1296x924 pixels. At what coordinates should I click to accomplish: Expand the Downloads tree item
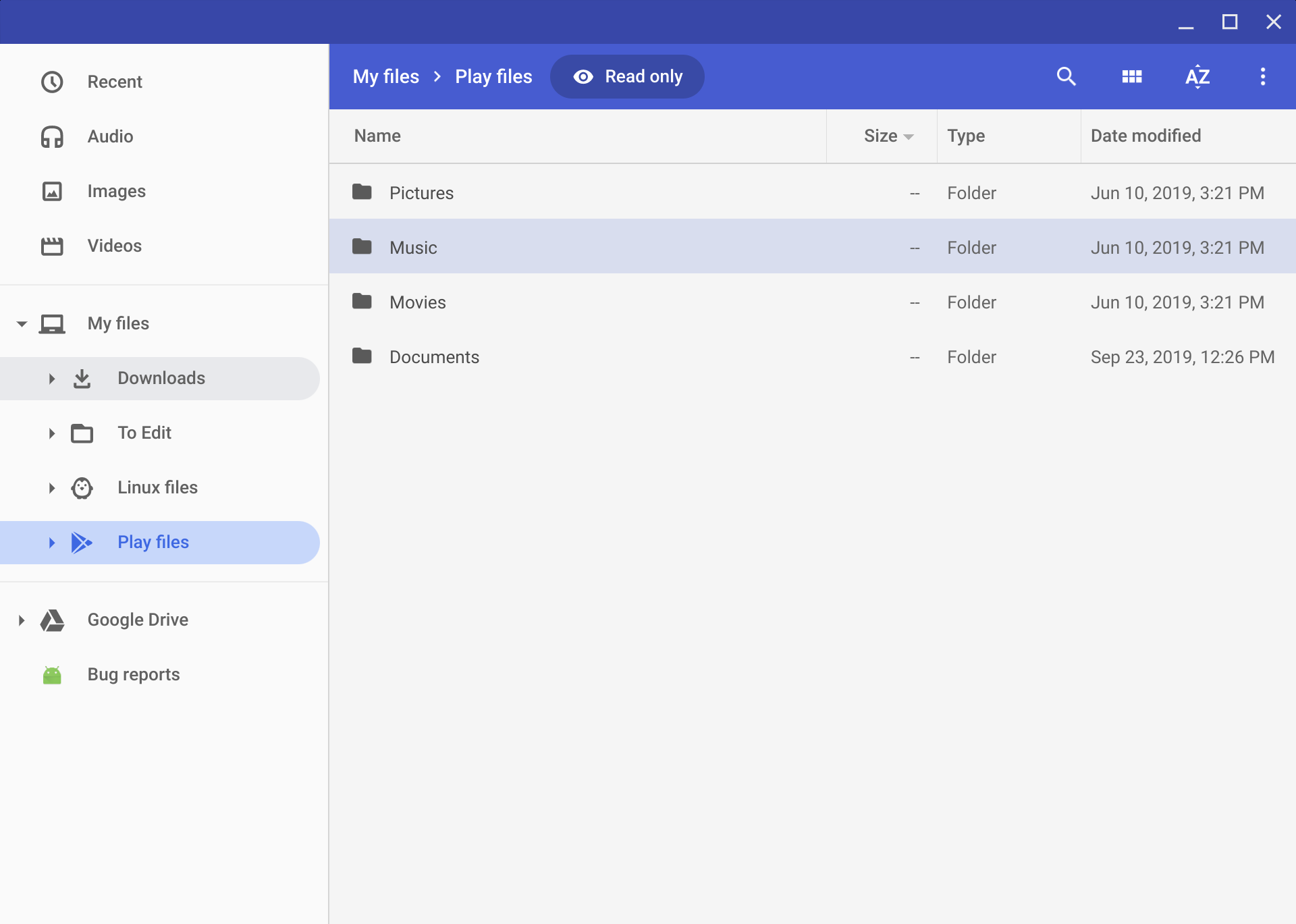pyautogui.click(x=50, y=378)
